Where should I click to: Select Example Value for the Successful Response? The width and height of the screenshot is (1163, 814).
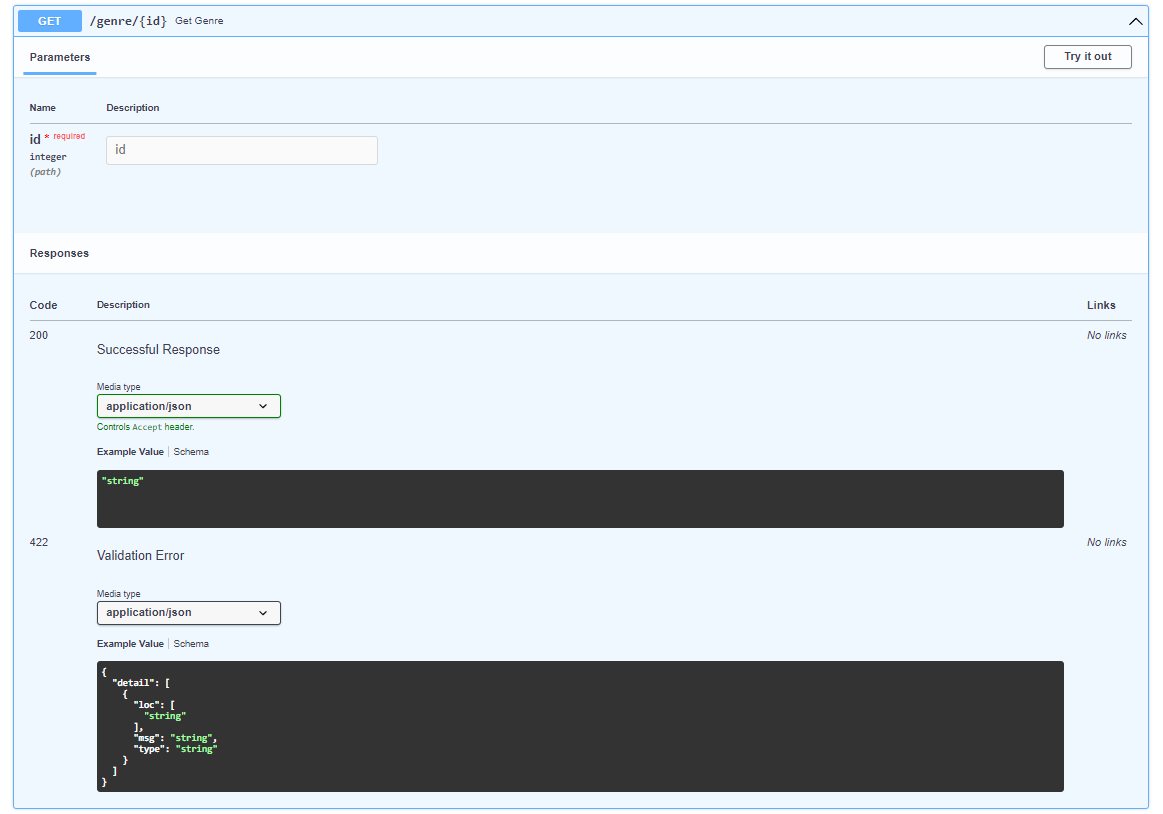coord(130,452)
